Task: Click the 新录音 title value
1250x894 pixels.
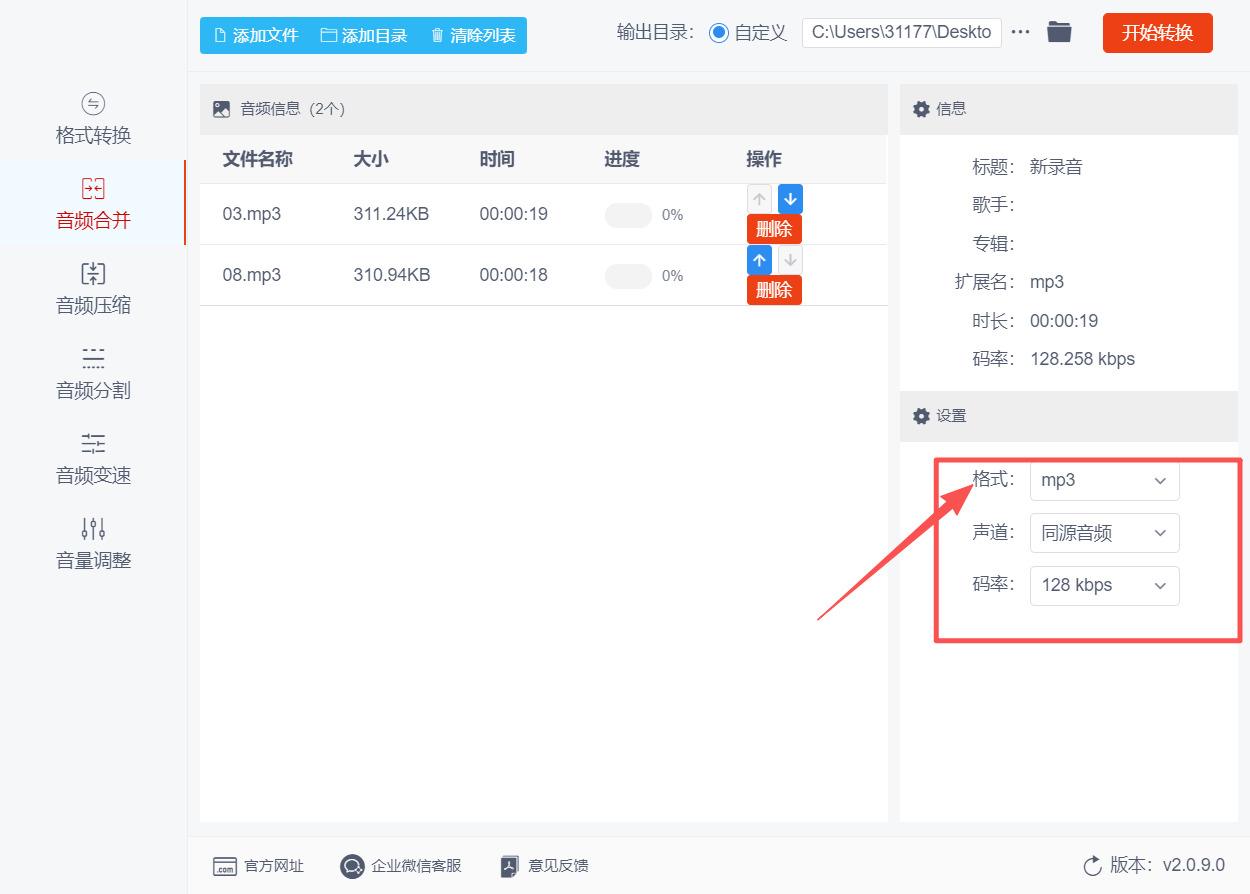Action: [1056, 167]
